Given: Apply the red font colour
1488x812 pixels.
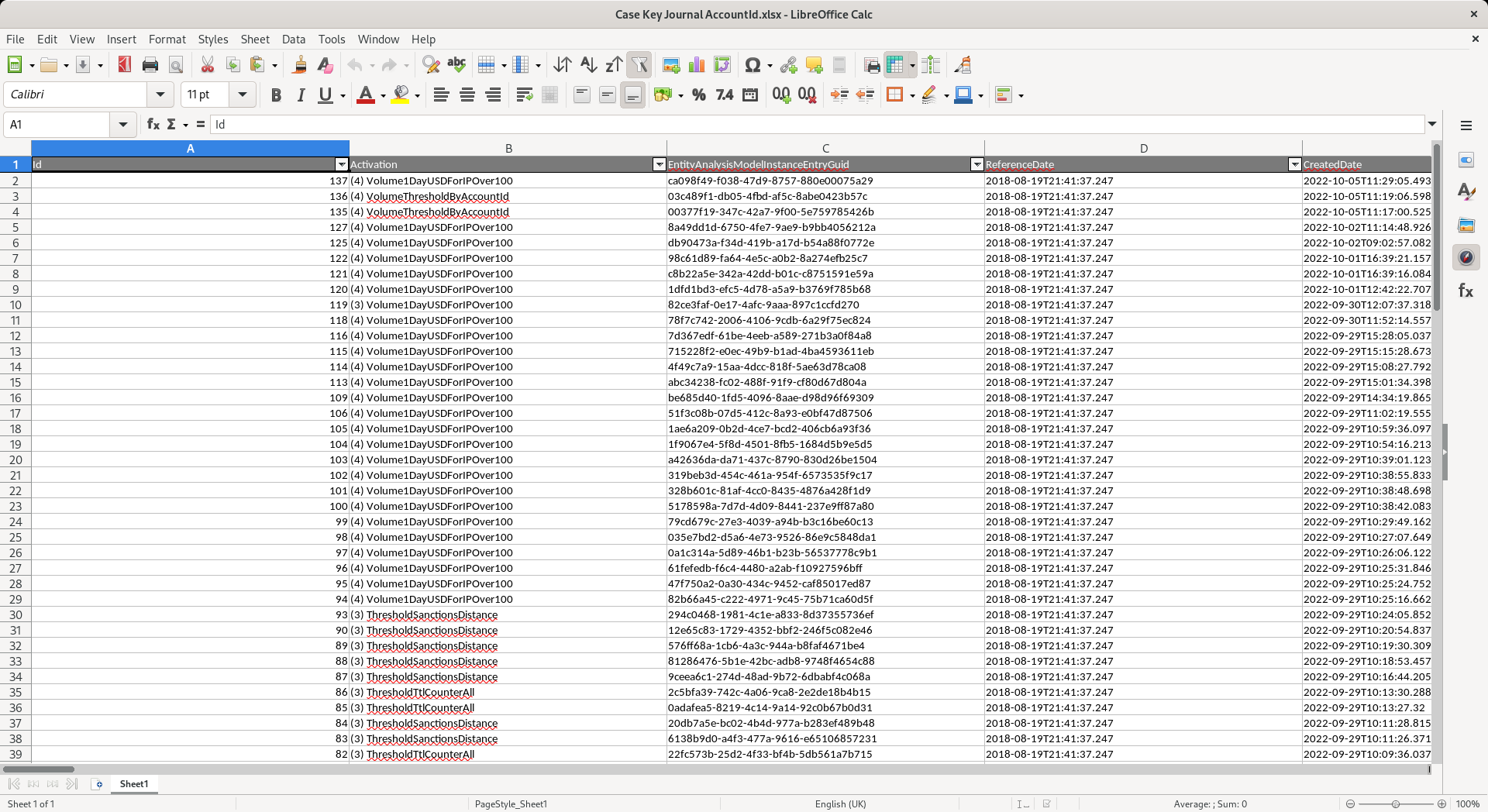Looking at the screenshot, I should tap(366, 95).
